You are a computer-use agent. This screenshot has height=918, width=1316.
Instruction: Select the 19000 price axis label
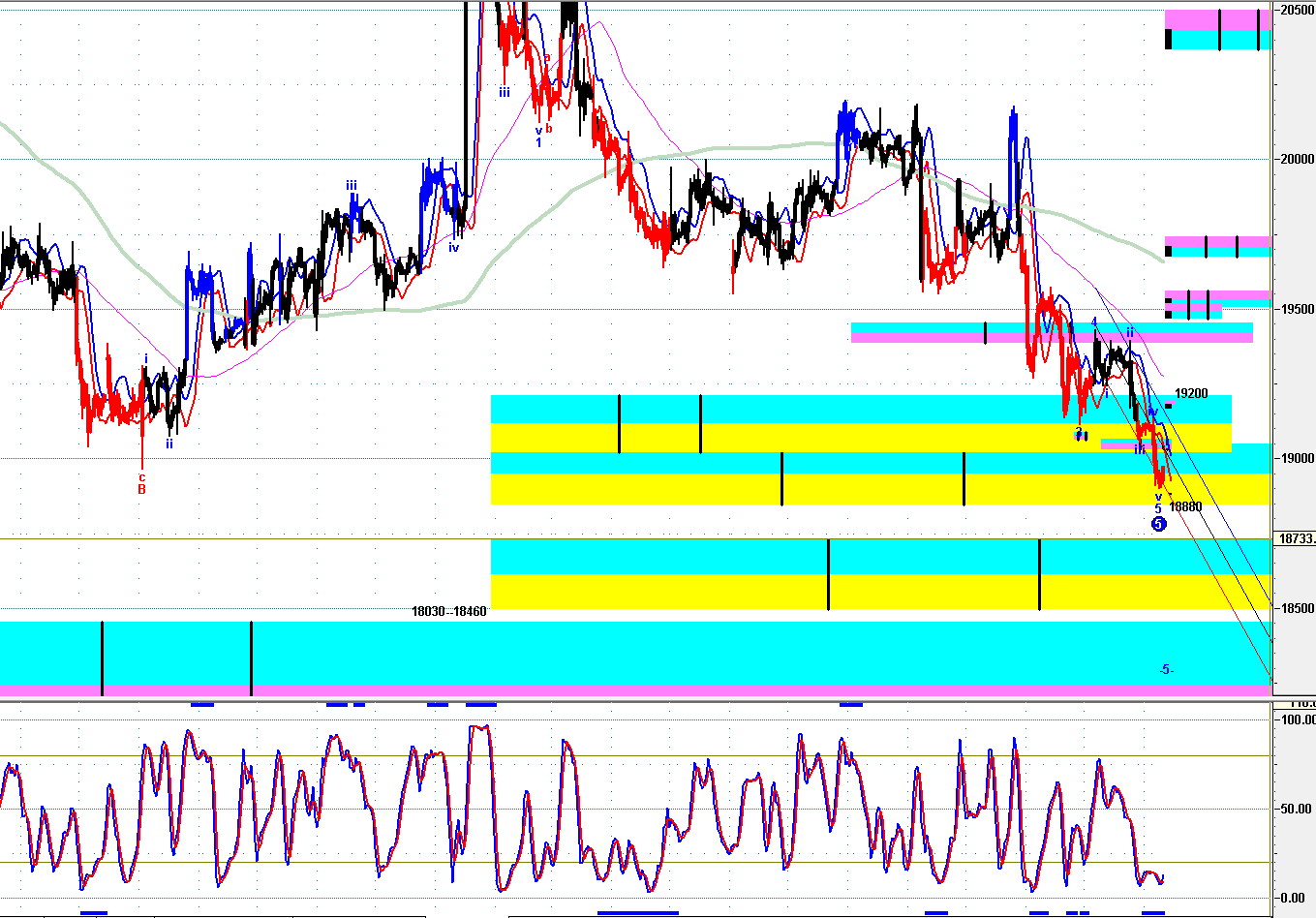coord(1298,459)
